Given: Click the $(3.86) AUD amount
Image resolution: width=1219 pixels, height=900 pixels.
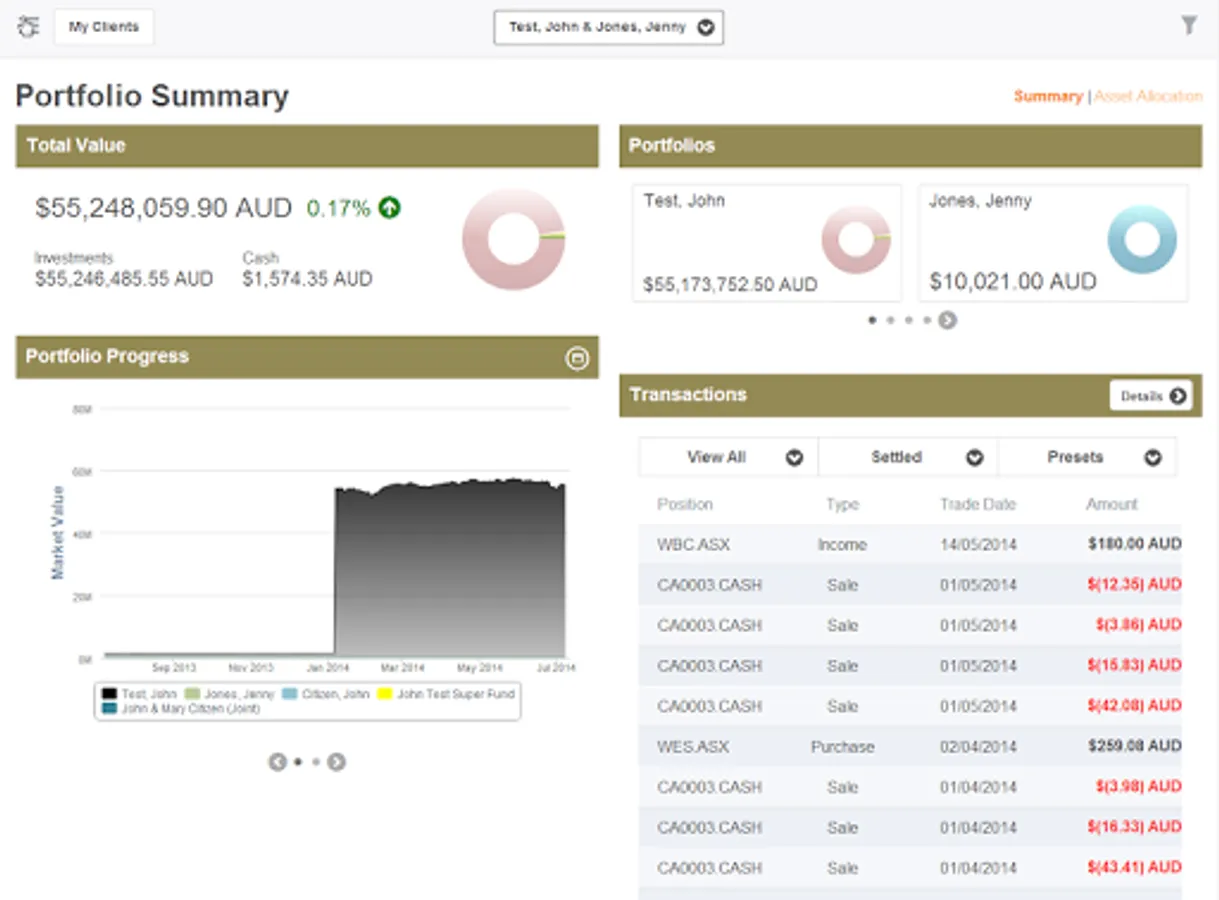Looking at the screenshot, I should tap(1138, 625).
